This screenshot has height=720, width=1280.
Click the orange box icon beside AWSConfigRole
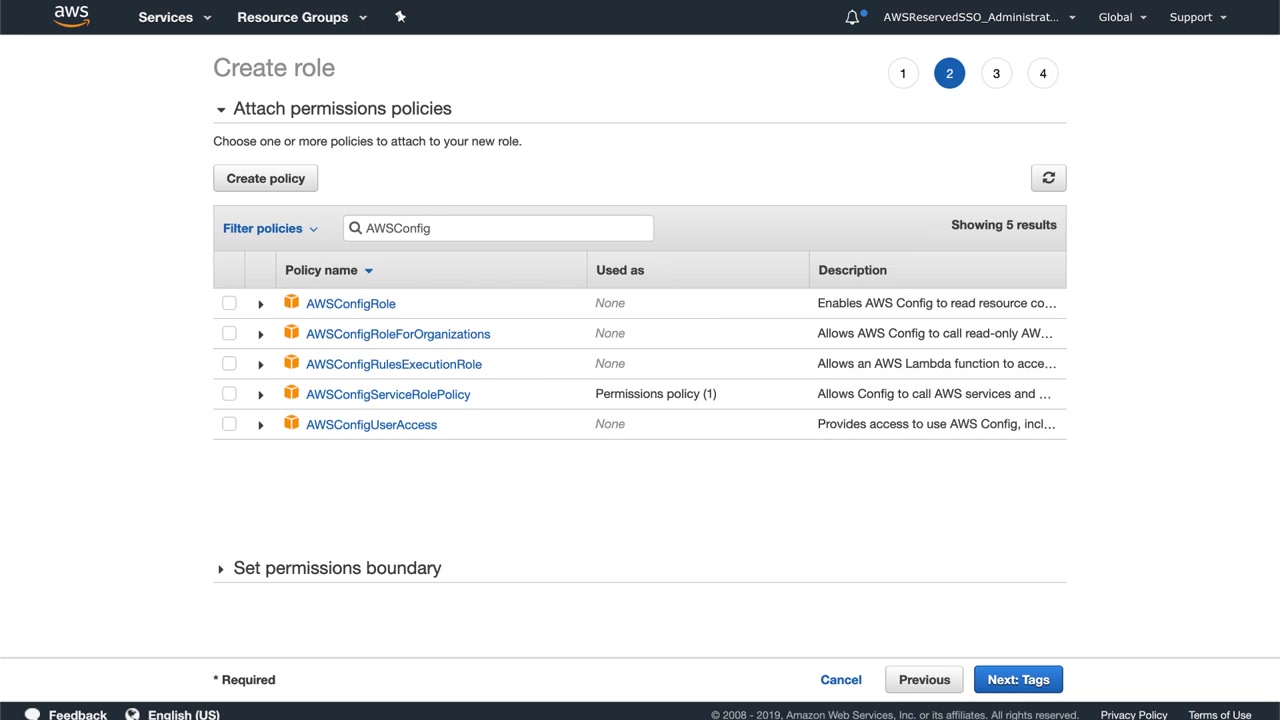point(291,302)
